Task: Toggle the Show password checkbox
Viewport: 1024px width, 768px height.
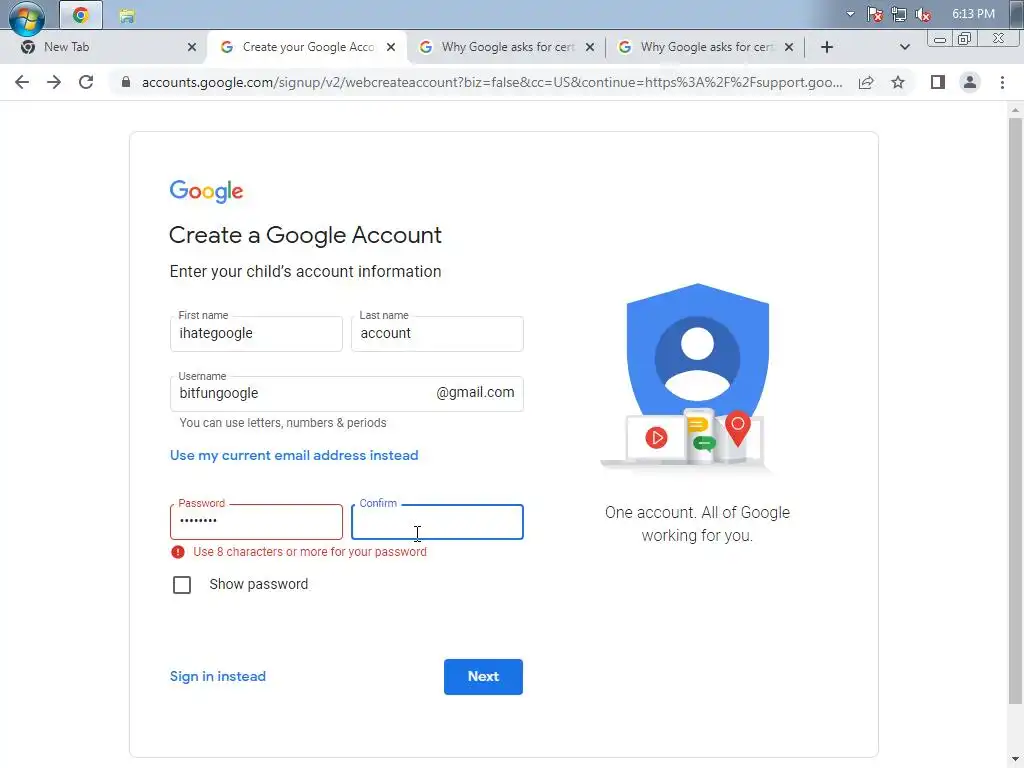Action: 182,584
